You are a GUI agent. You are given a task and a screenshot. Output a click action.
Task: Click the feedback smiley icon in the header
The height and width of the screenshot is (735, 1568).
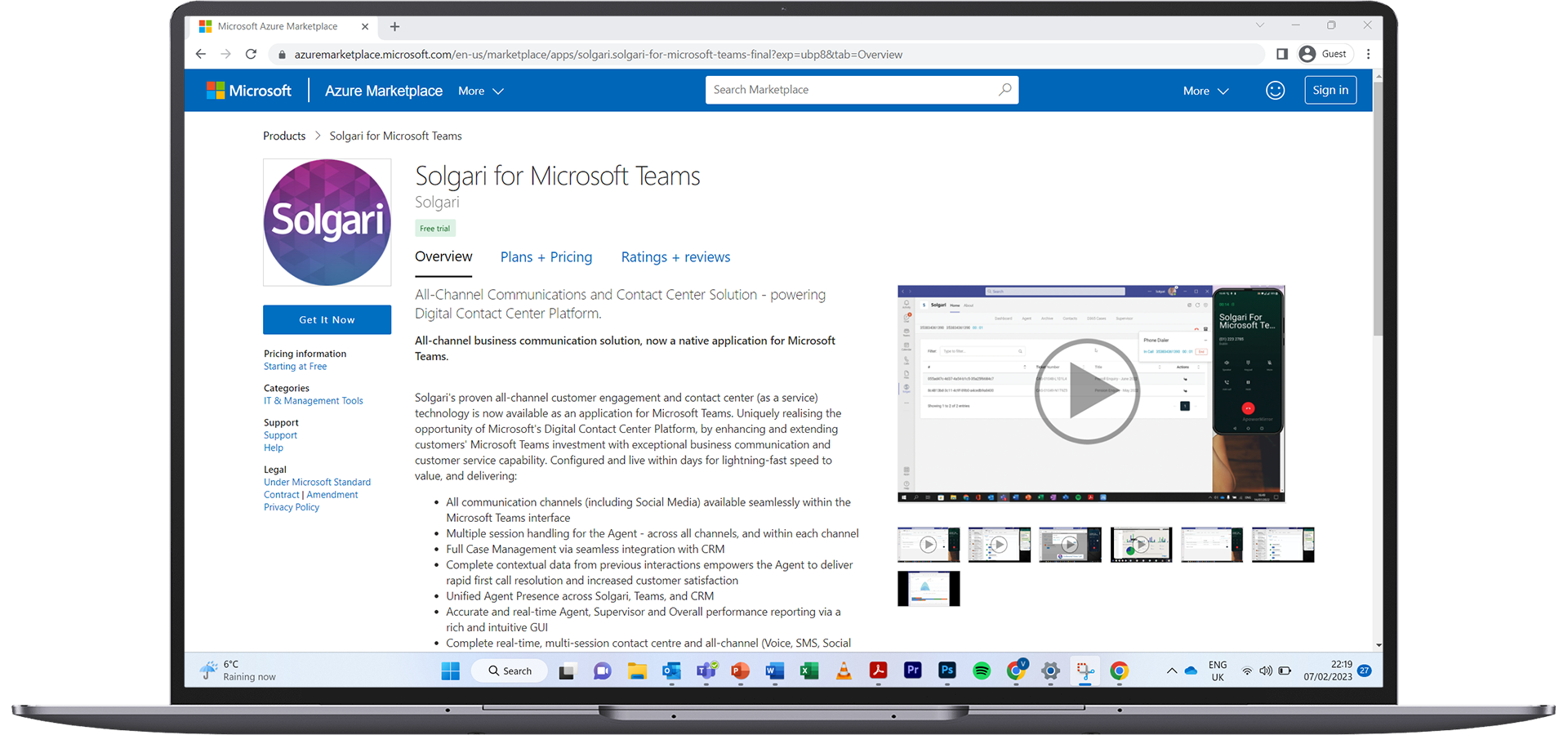click(1276, 90)
